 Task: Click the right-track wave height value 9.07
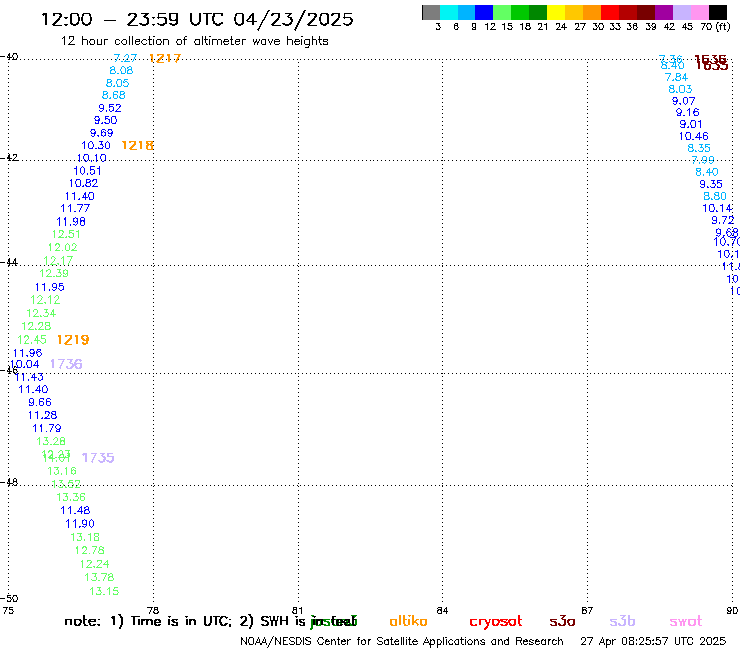tap(683, 101)
